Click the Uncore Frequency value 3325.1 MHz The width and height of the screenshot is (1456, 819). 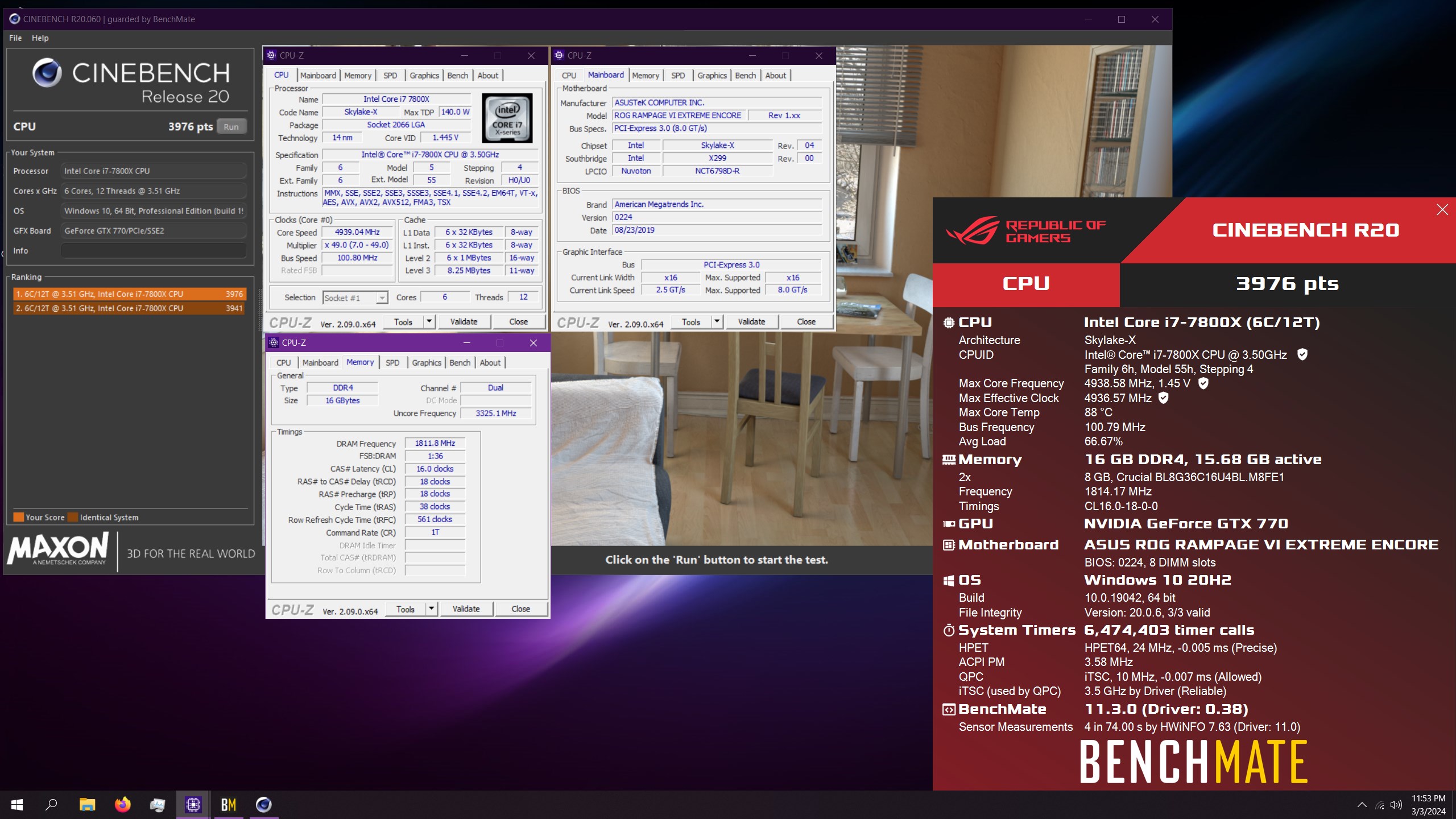point(496,413)
